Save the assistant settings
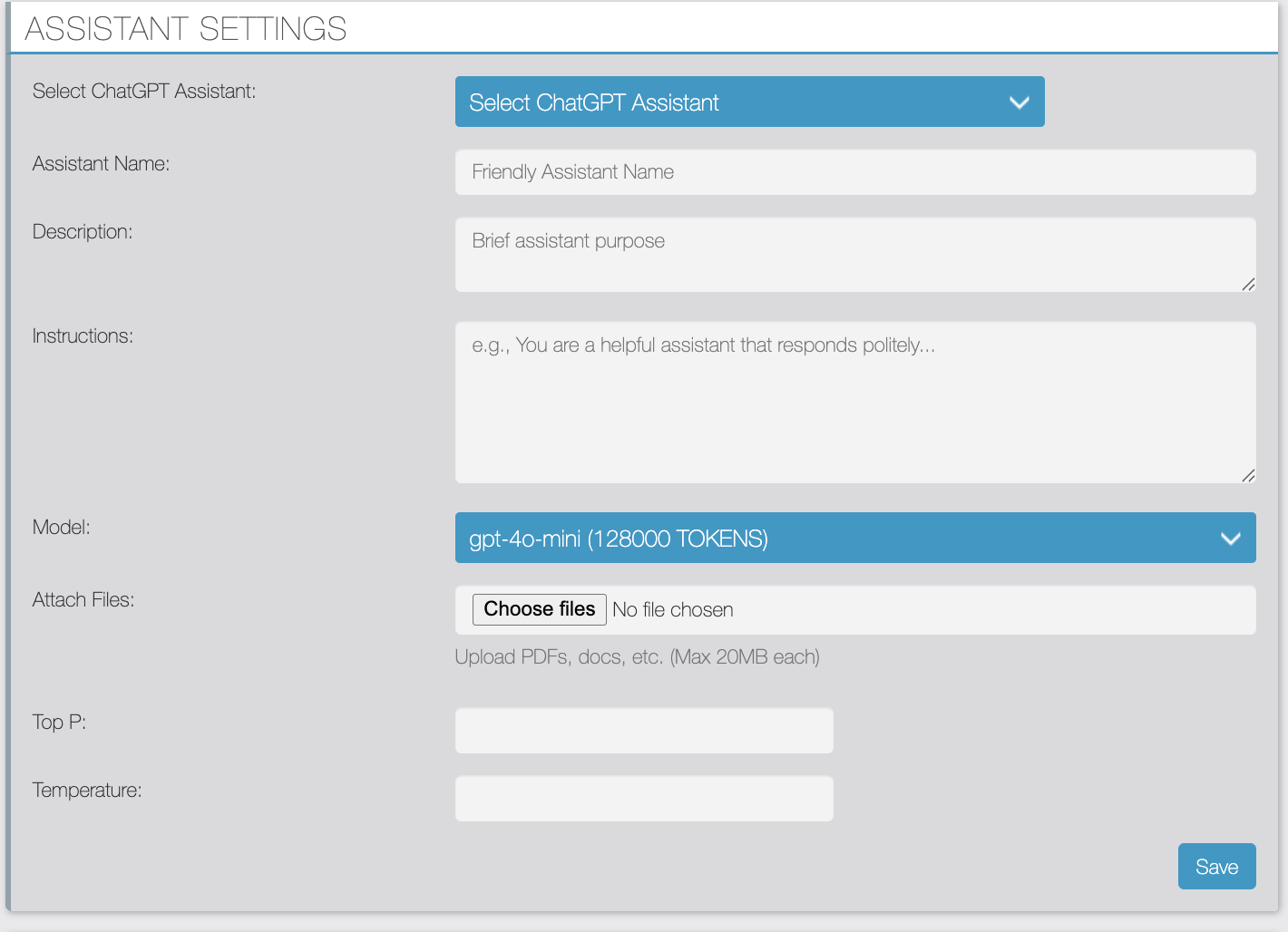 1216,867
